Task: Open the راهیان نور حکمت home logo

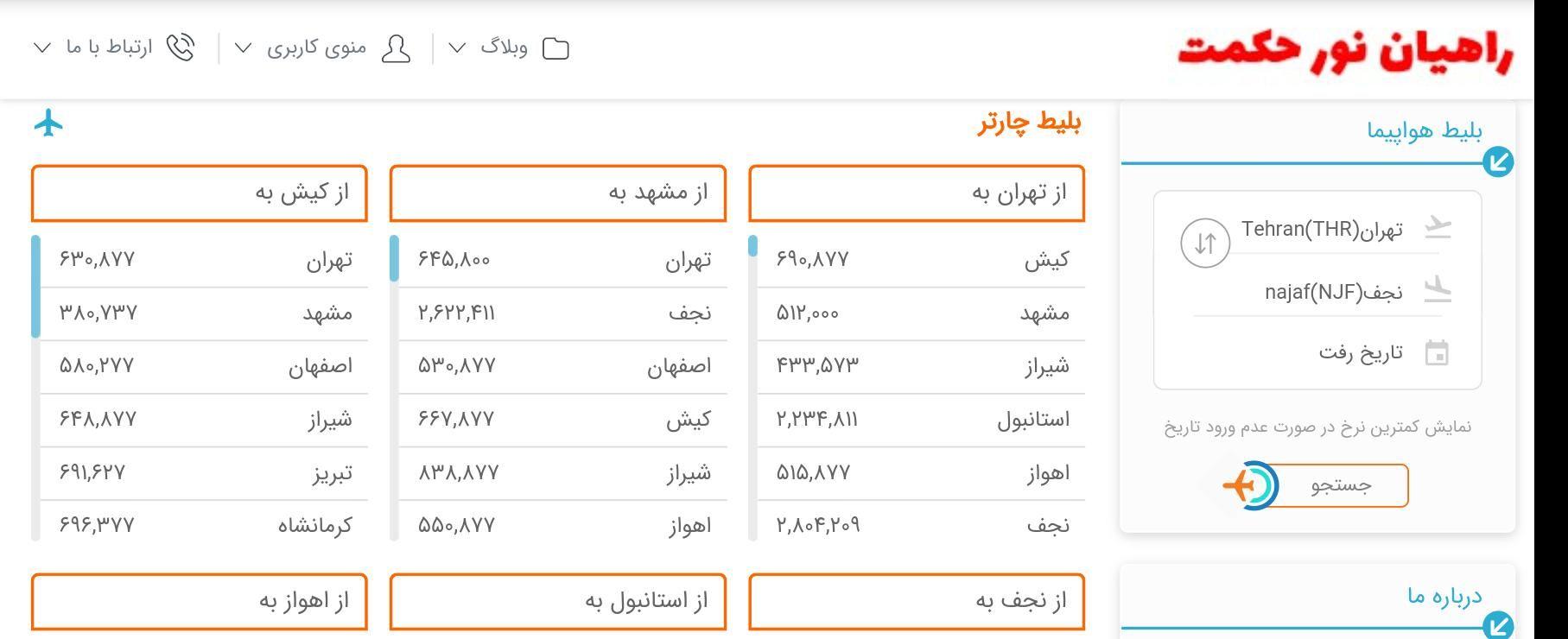Action: [1344, 50]
